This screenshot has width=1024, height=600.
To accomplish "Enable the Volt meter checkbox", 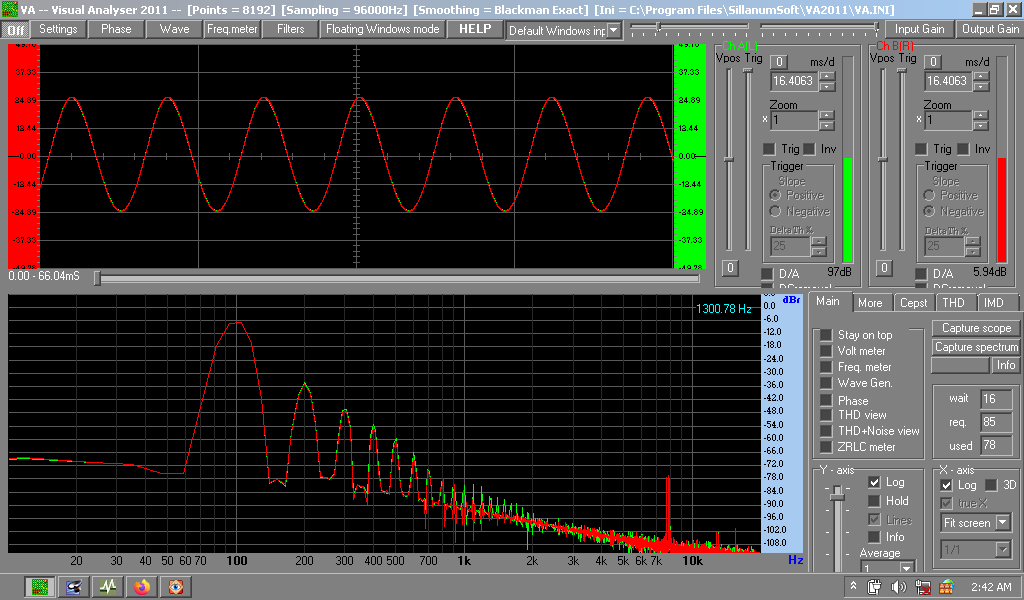I will pos(826,351).
